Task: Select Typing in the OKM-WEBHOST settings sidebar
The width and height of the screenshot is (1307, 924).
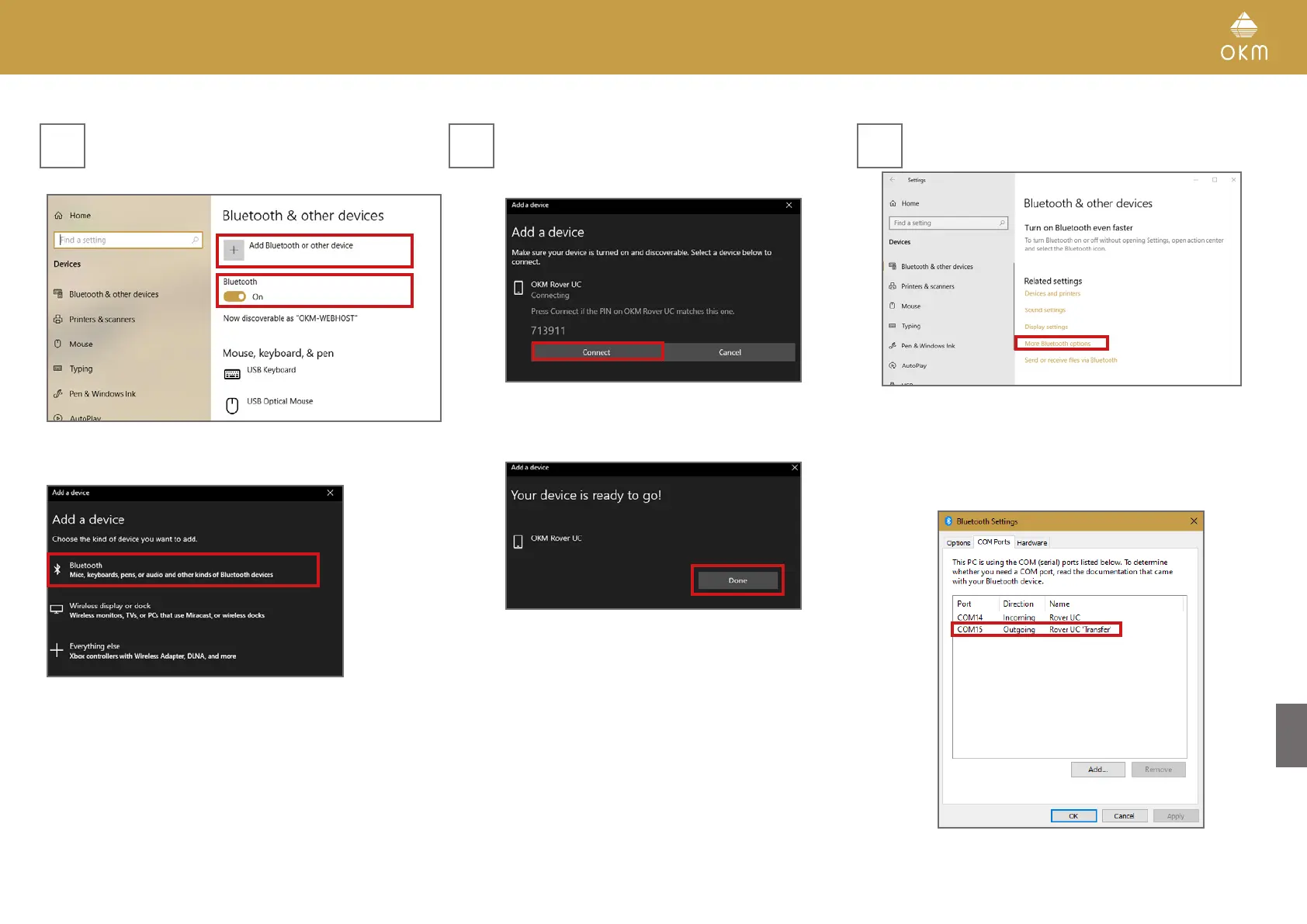Action: (x=81, y=369)
